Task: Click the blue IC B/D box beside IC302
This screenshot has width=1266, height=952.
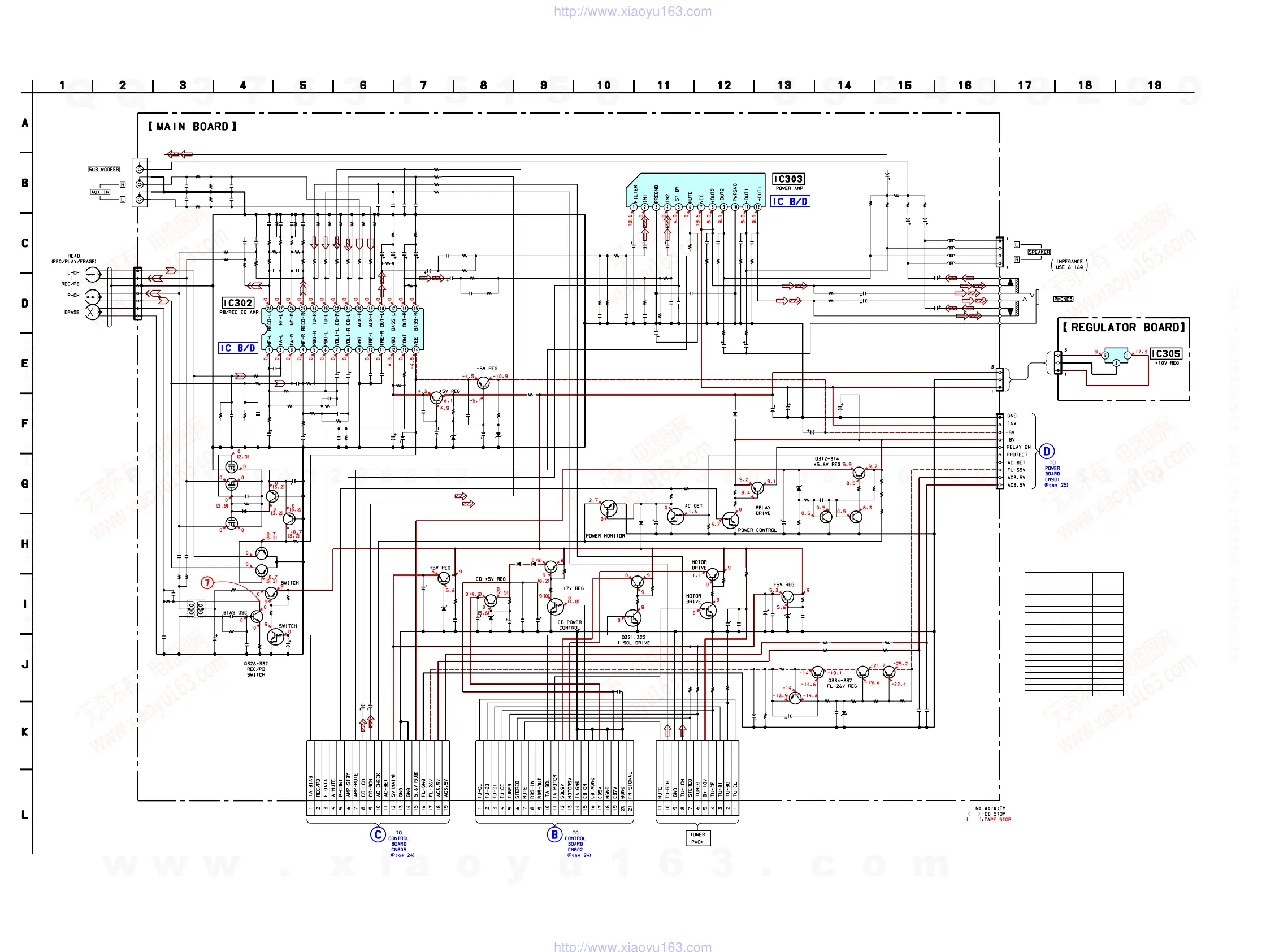Action: pyautogui.click(x=237, y=348)
